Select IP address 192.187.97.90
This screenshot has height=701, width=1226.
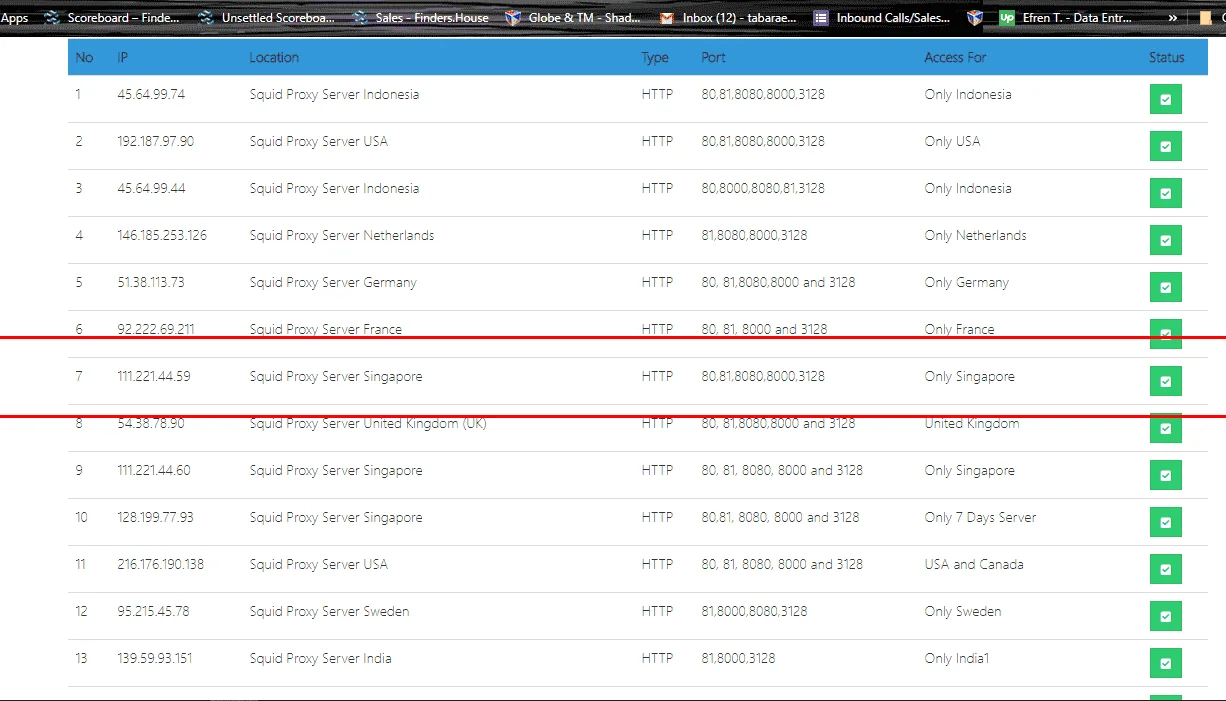click(x=155, y=141)
